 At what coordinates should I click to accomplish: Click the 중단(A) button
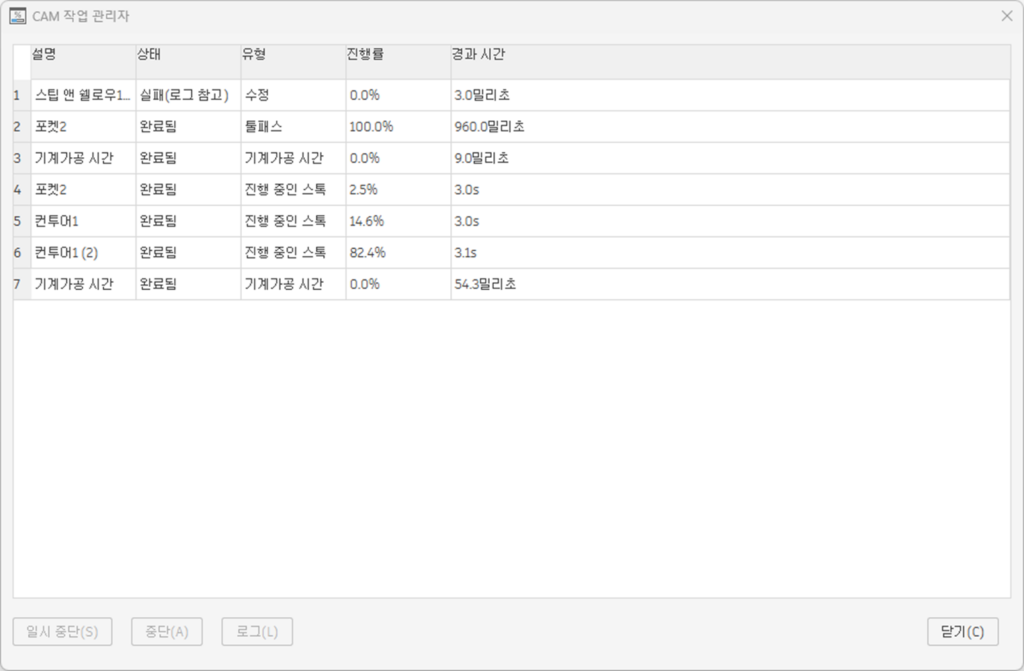(167, 632)
